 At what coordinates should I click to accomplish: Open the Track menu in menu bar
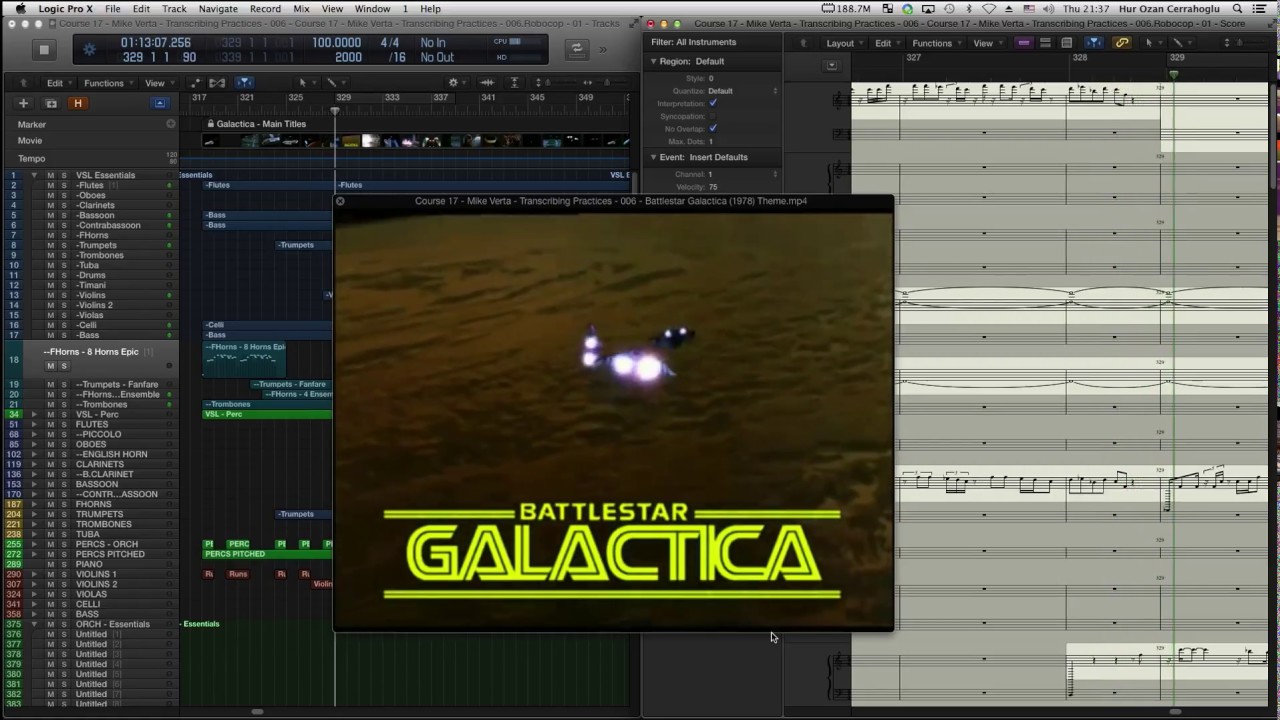click(174, 9)
